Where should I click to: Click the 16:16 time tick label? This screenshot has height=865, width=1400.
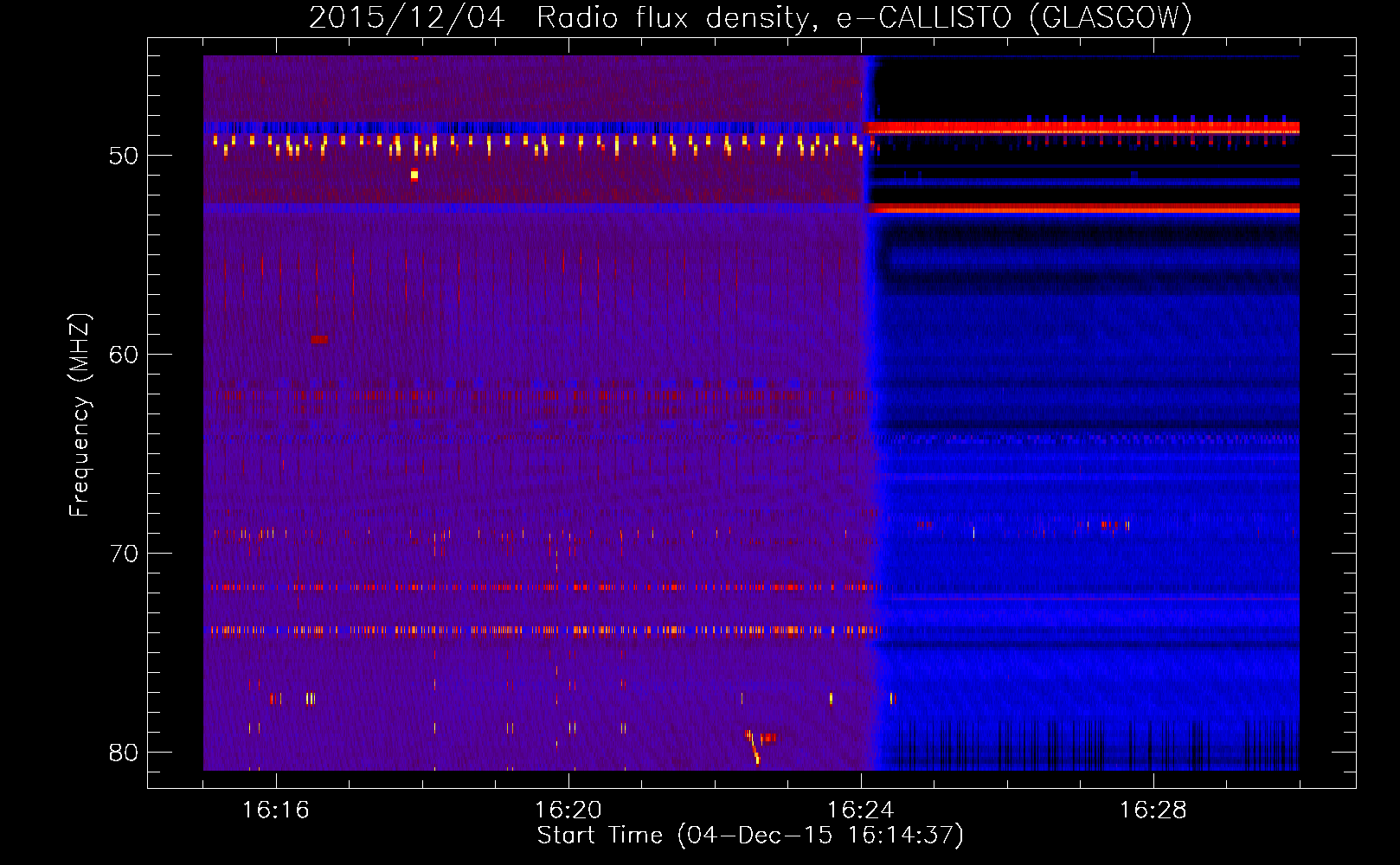275,811
